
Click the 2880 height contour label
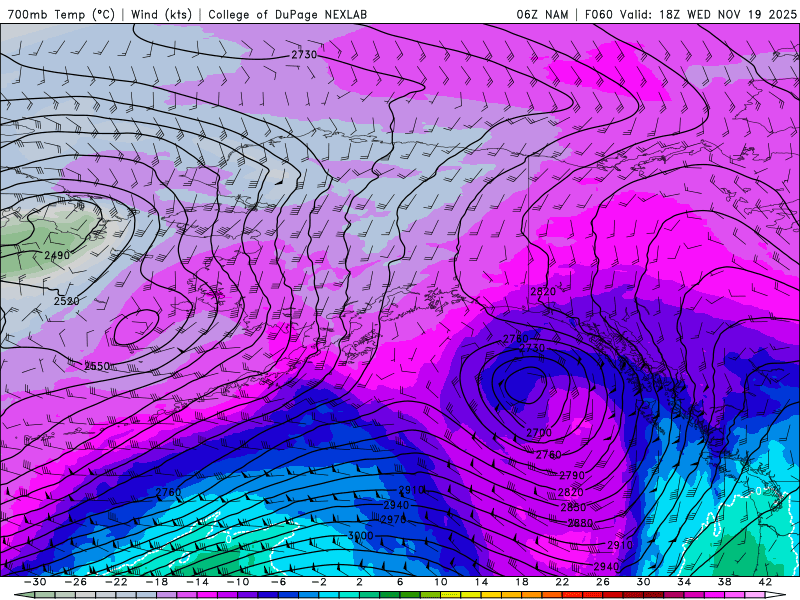tap(580, 523)
